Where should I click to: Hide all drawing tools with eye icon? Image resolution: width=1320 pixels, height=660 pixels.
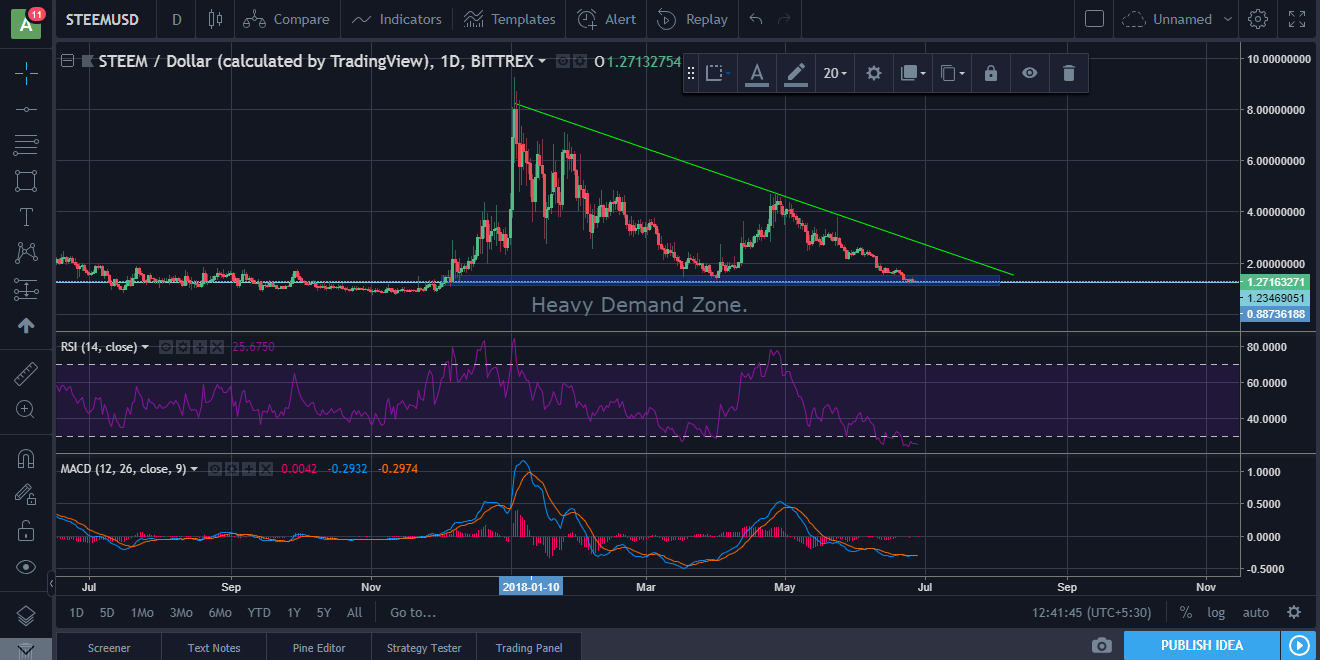tap(26, 566)
